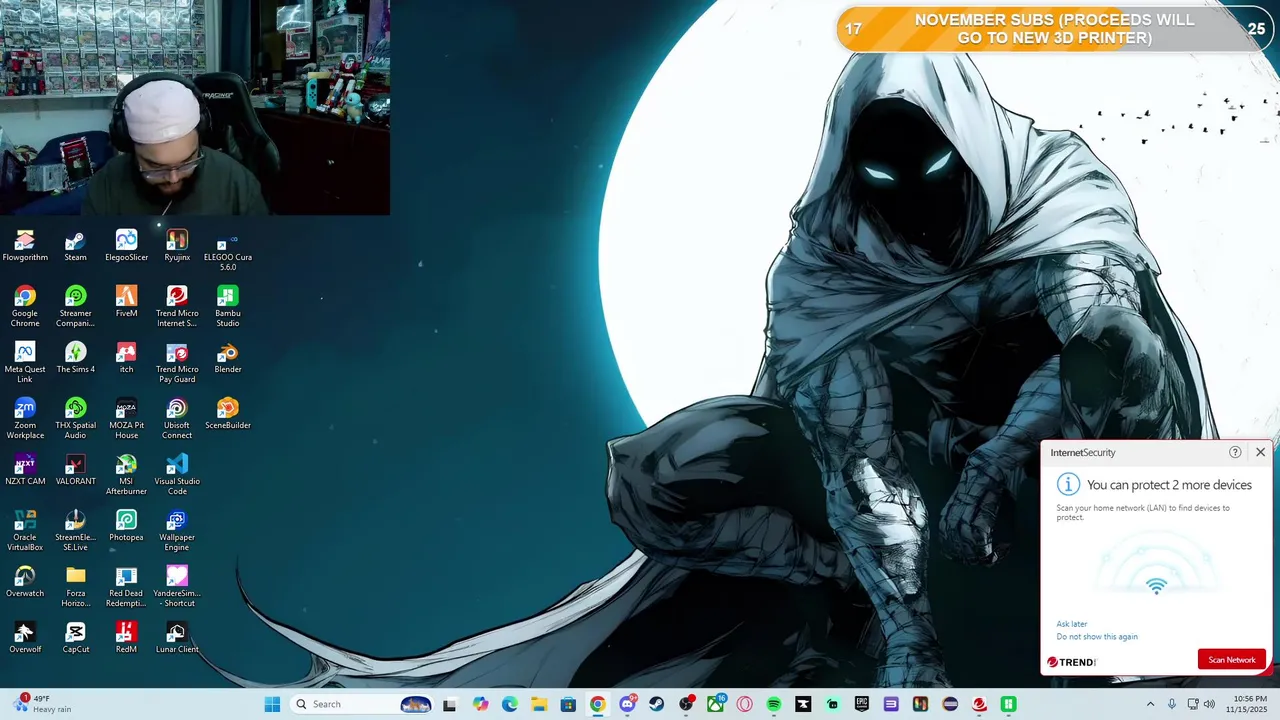
Task: Open Task View from the taskbar
Action: [449, 704]
